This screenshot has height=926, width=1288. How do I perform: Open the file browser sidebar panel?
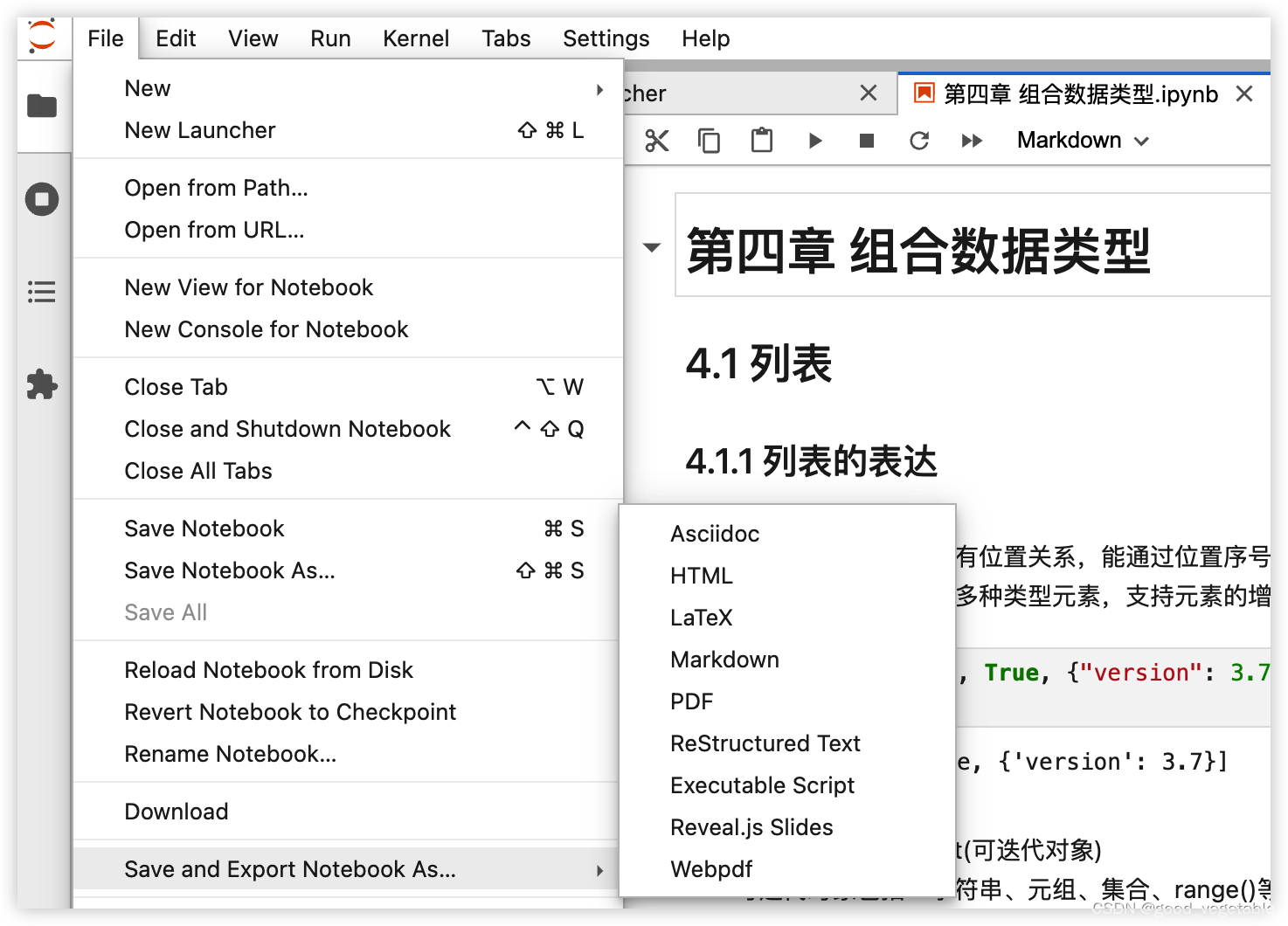[42, 106]
